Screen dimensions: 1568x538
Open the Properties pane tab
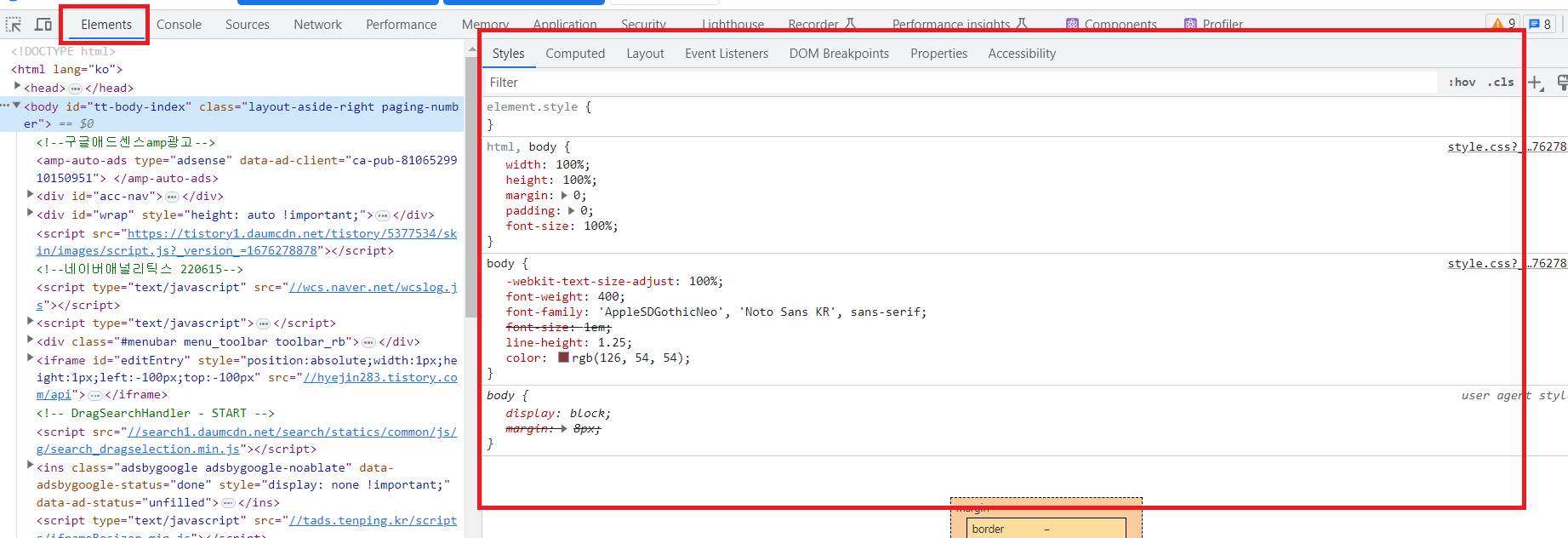[x=938, y=54]
